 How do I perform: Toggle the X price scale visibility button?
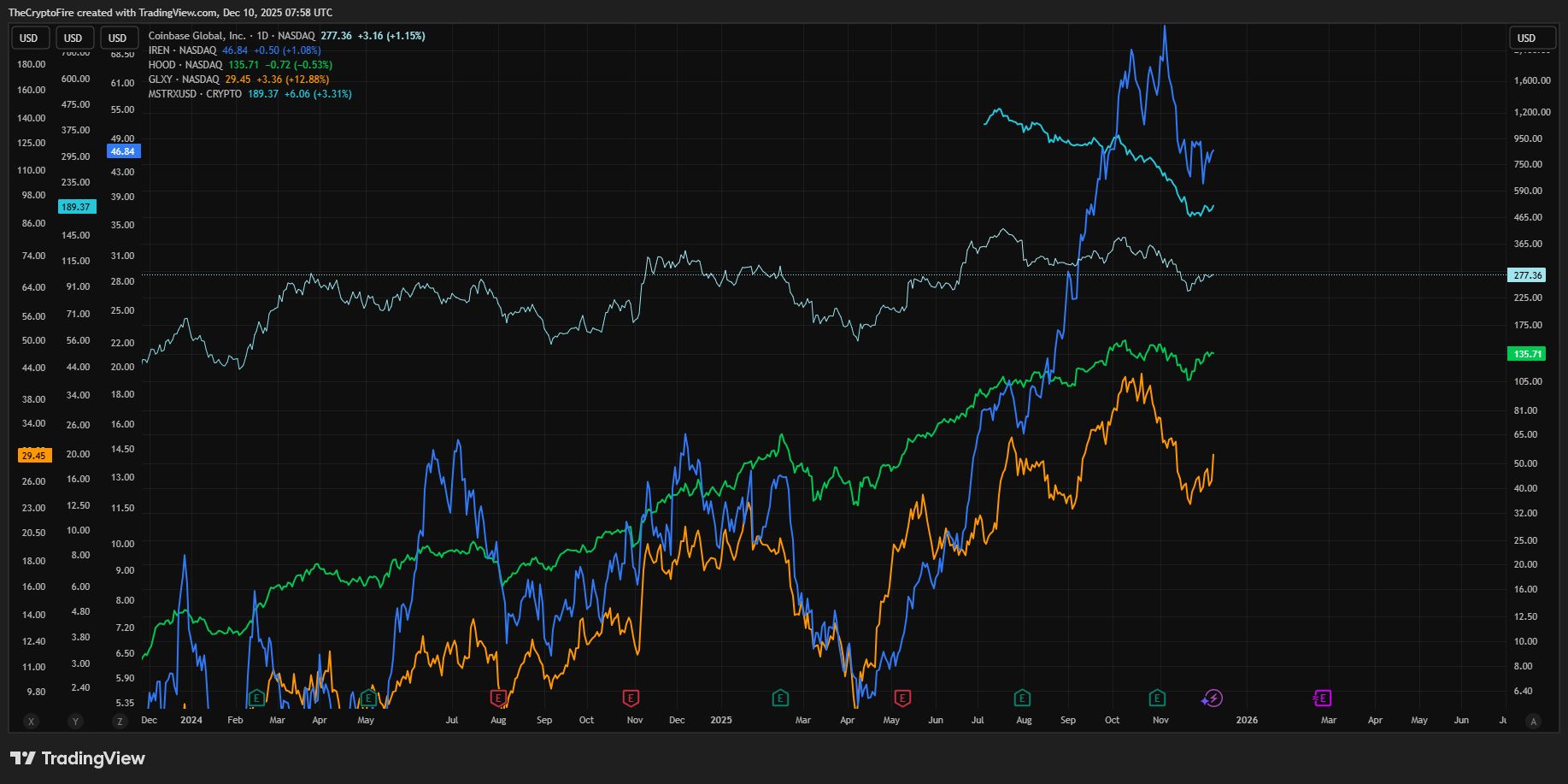coord(31,722)
